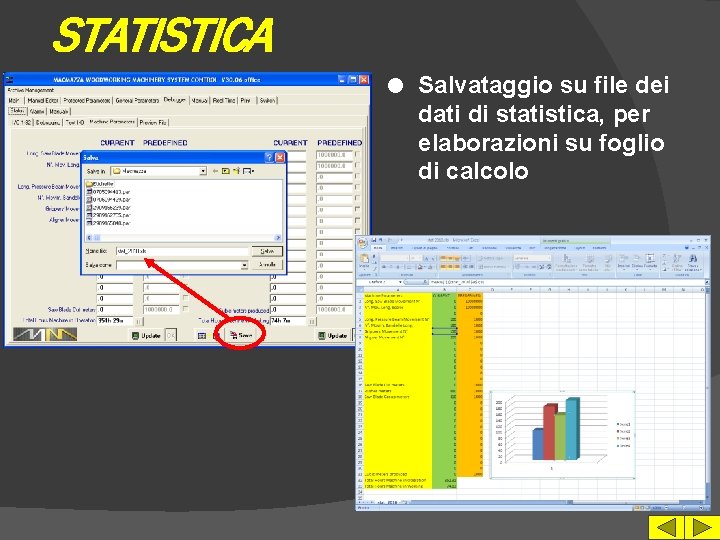Click back arrow icon in Salva dialog toolbar

(215, 171)
